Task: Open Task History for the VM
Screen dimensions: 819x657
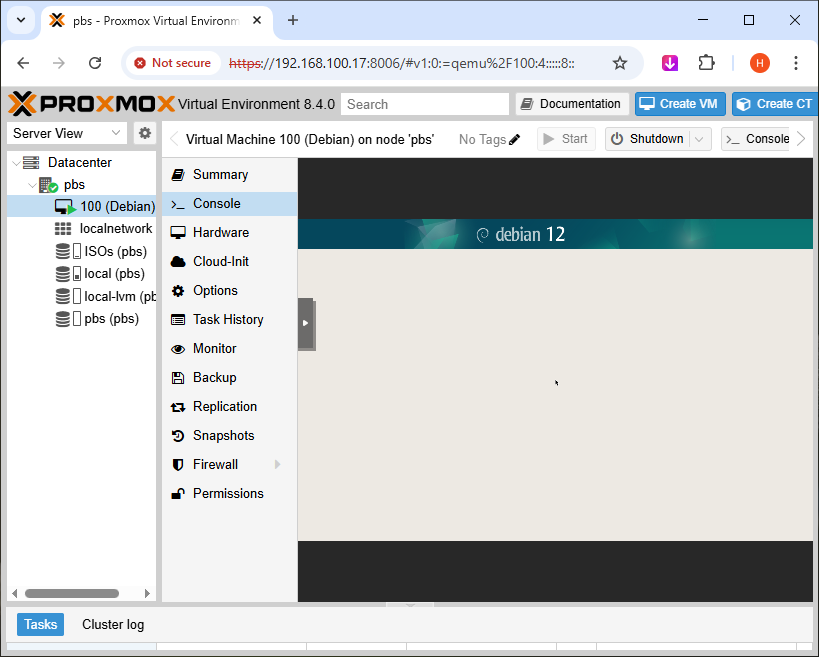Action: click(229, 320)
